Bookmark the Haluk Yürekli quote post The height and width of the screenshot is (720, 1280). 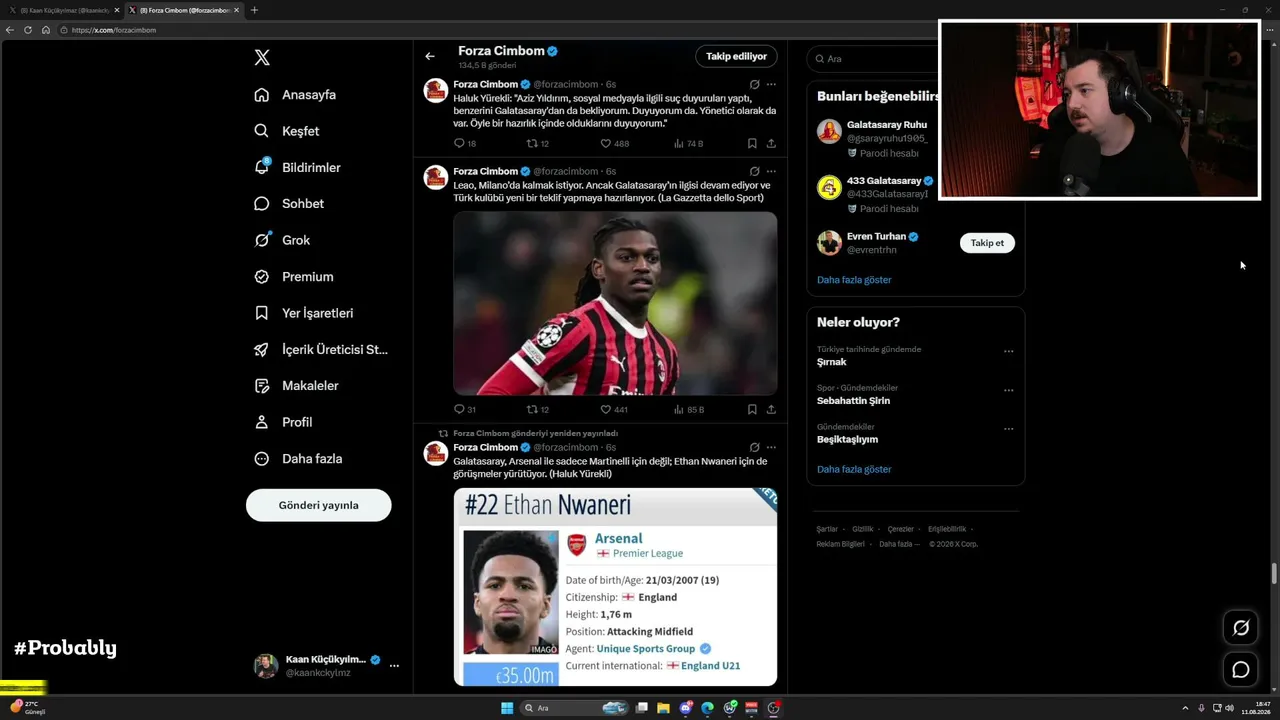[x=752, y=144]
